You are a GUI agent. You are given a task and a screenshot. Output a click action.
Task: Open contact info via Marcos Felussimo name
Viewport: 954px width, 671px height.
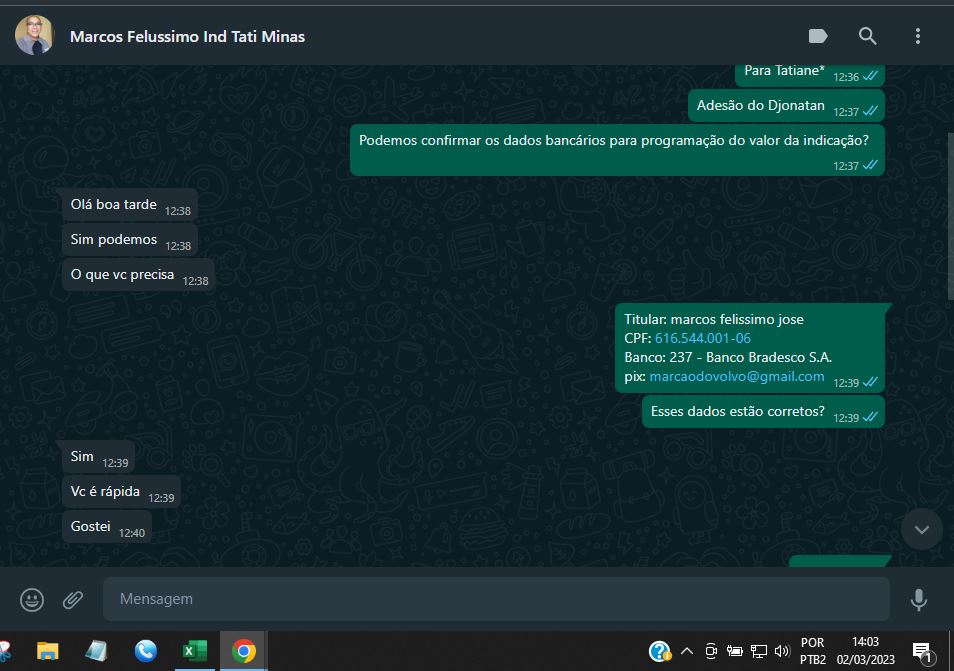(x=187, y=36)
